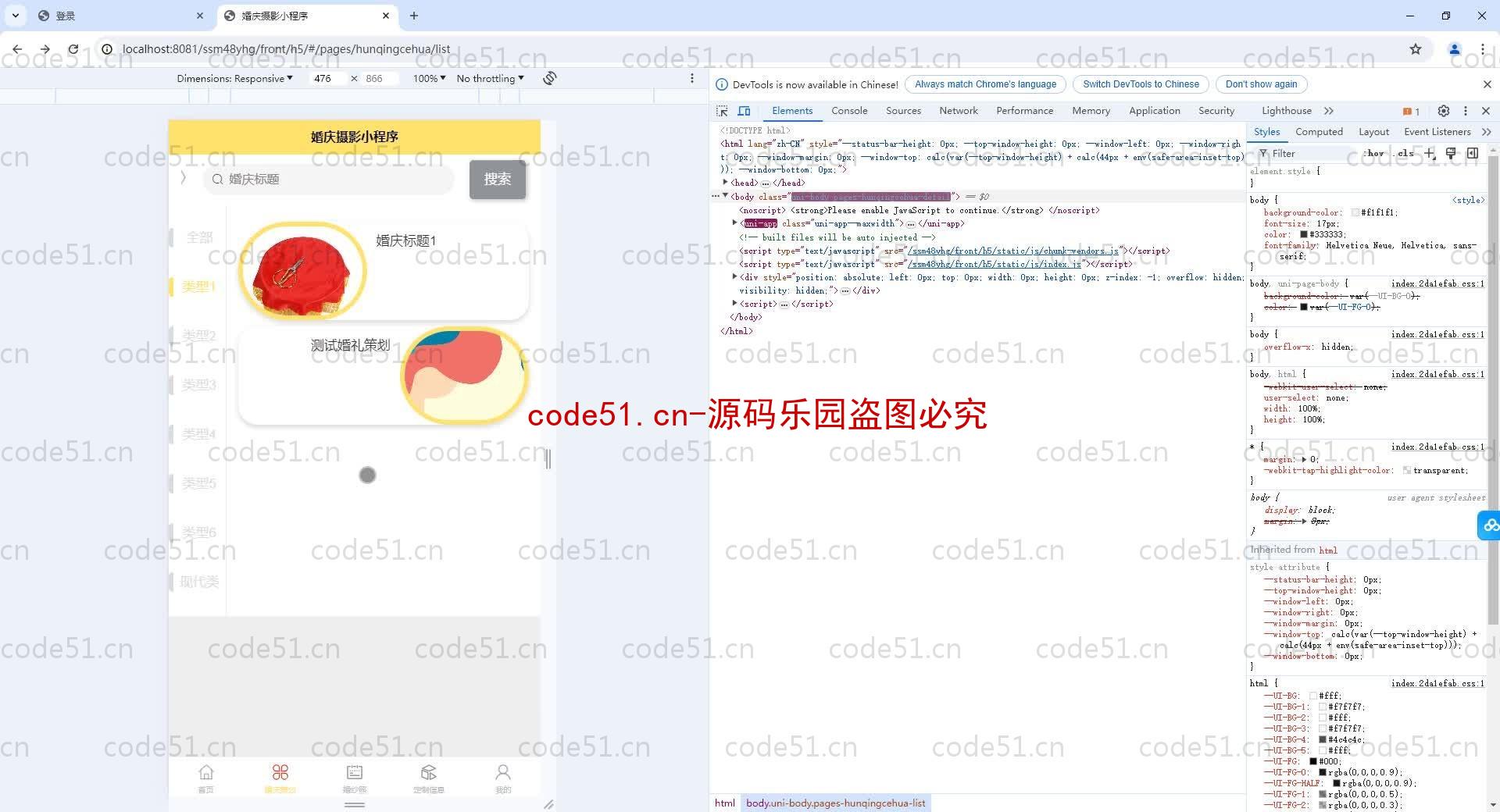Go back to previous page
This screenshot has height=812, width=1500.
click(17, 48)
